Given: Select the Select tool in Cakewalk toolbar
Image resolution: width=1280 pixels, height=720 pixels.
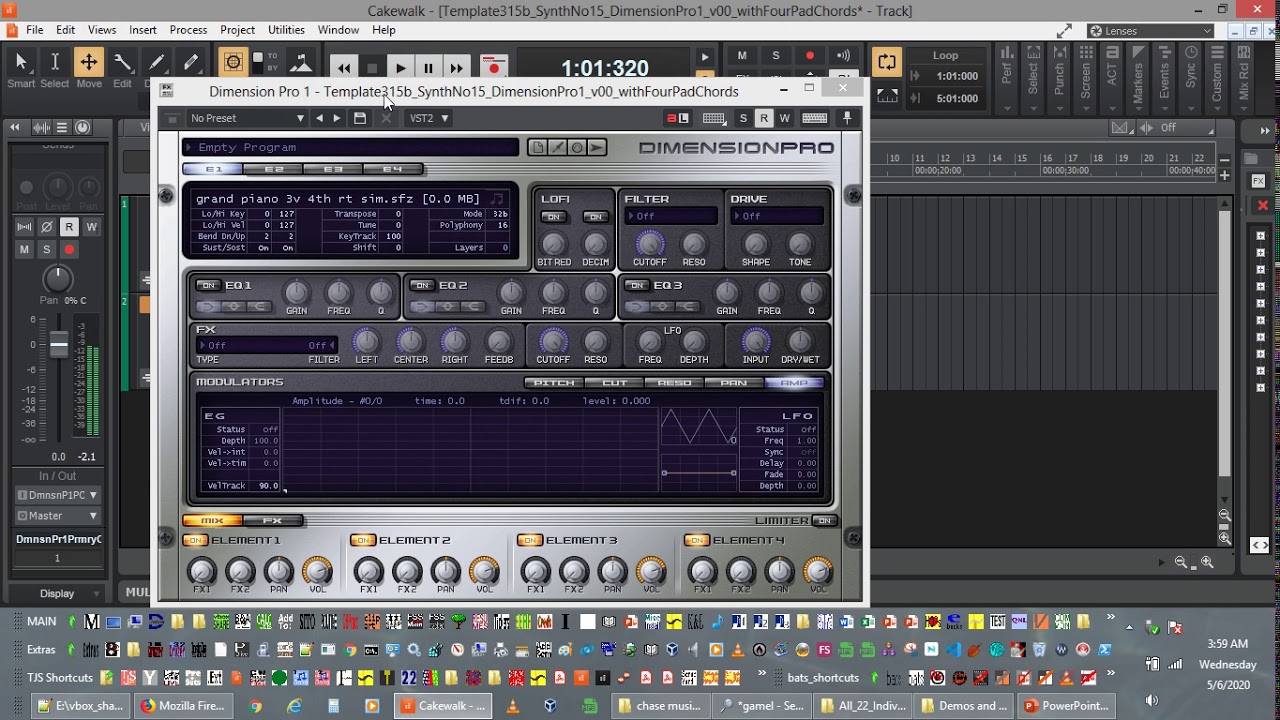Looking at the screenshot, I should pos(54,63).
